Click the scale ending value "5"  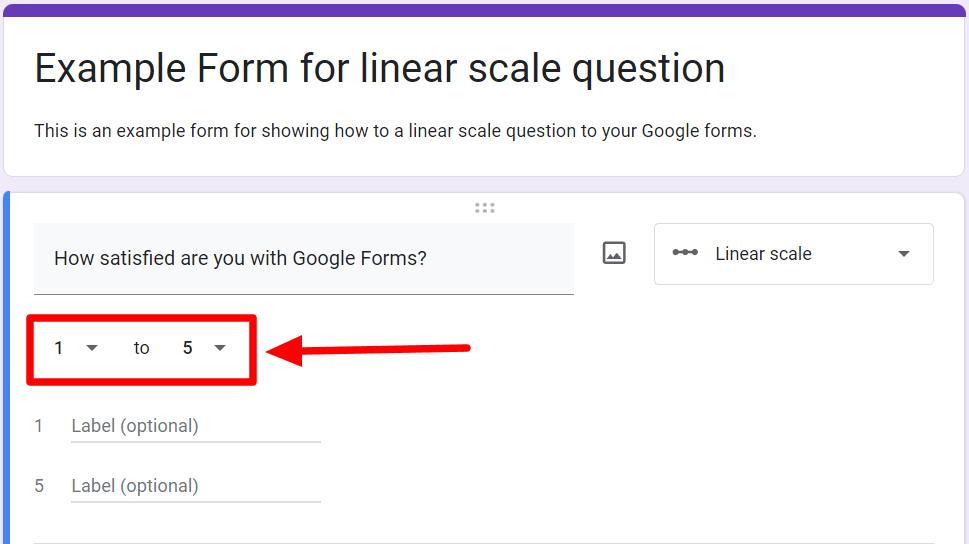(x=187, y=348)
